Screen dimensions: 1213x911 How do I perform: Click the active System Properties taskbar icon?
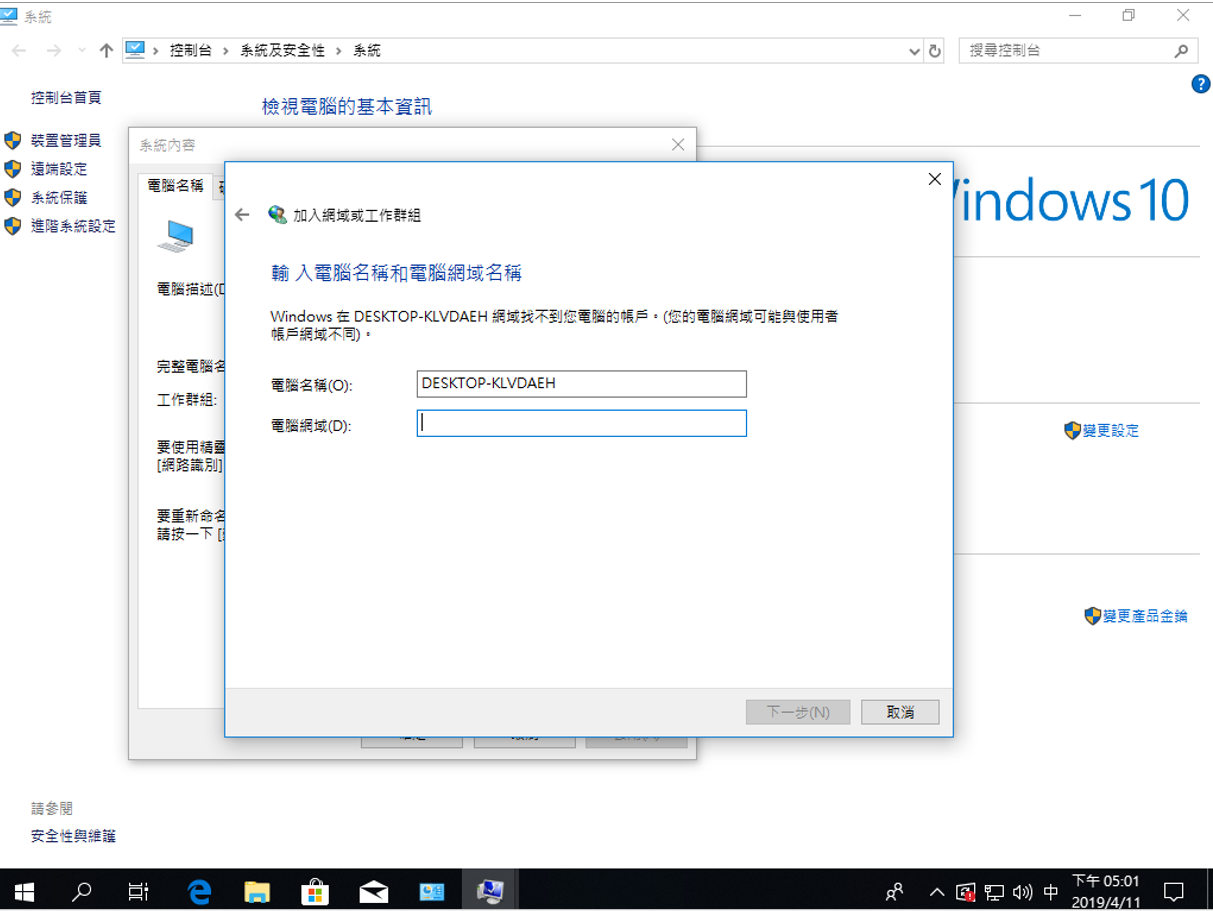490,890
